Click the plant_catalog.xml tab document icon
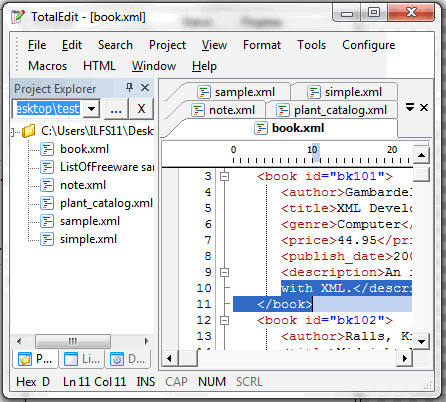The height and width of the screenshot is (402, 446). tap(283, 110)
